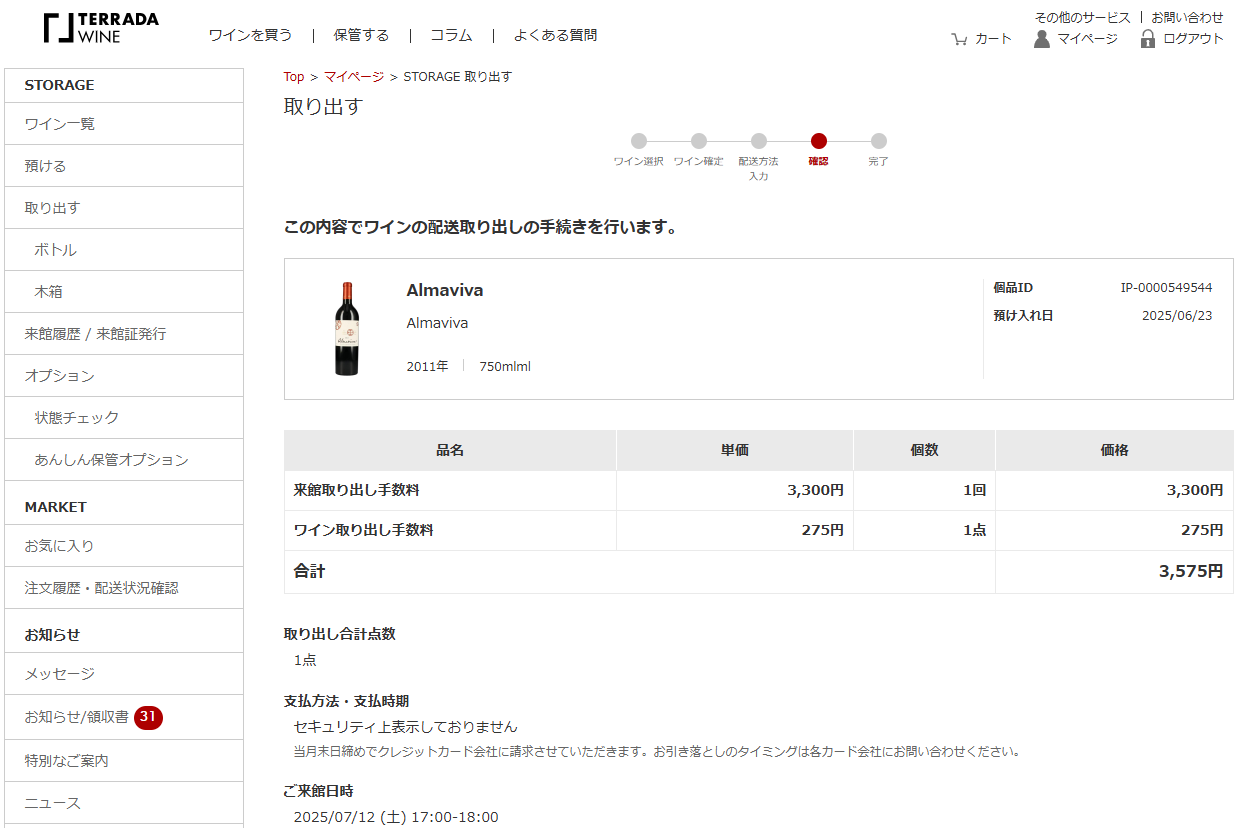Click the My Page person icon
The width and height of the screenshot is (1239, 828).
point(1042,39)
